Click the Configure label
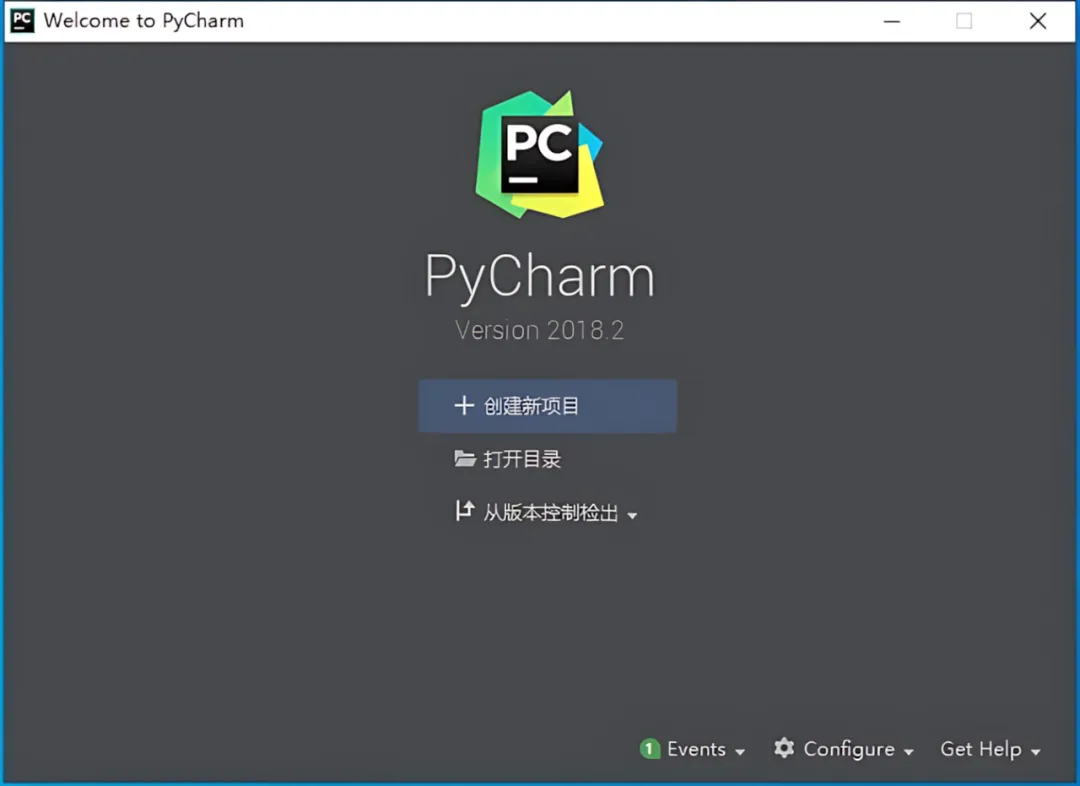This screenshot has height=786, width=1080. (849, 749)
